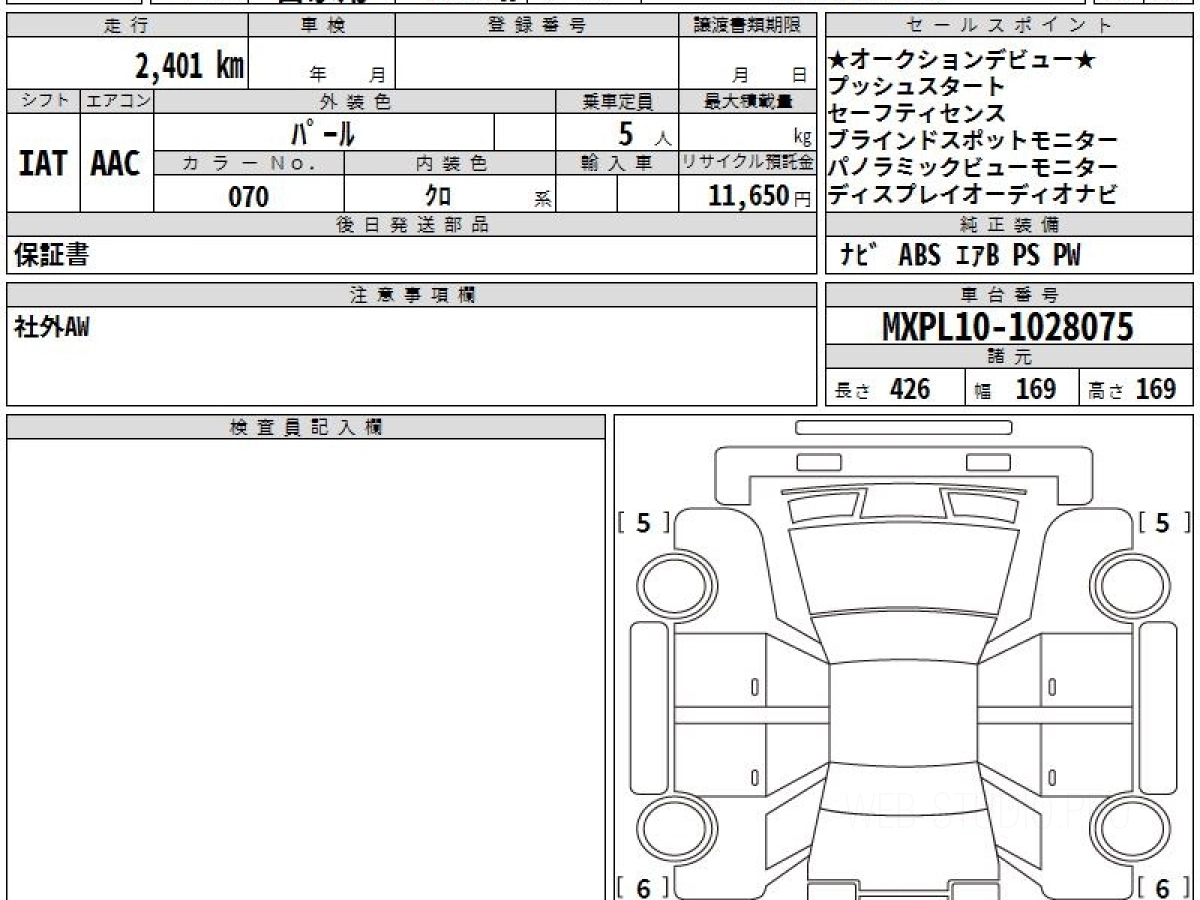
Task: Select the 最大積載量 header
Action: tap(747, 101)
